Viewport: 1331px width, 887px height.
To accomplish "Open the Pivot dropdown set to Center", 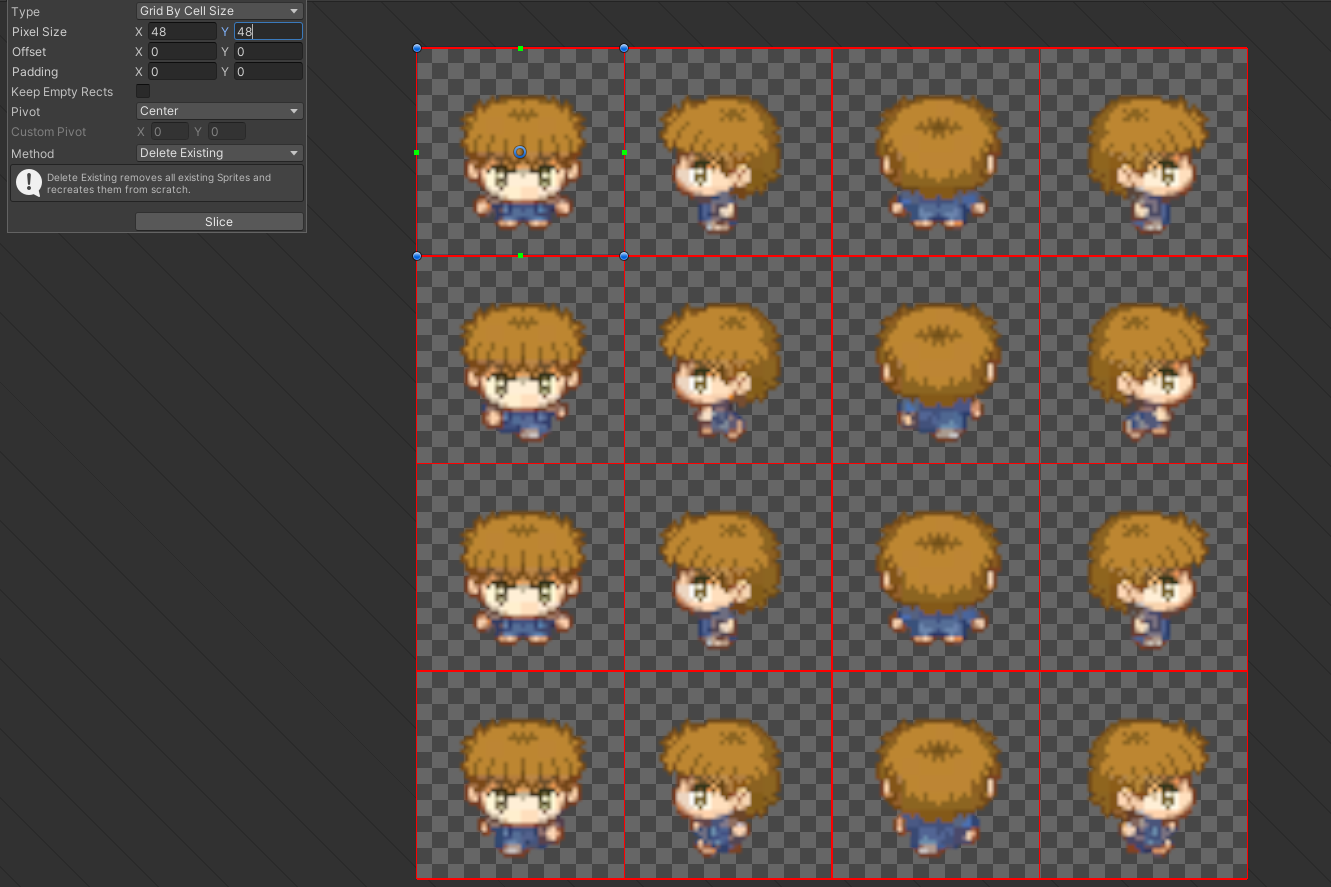I will 219,111.
